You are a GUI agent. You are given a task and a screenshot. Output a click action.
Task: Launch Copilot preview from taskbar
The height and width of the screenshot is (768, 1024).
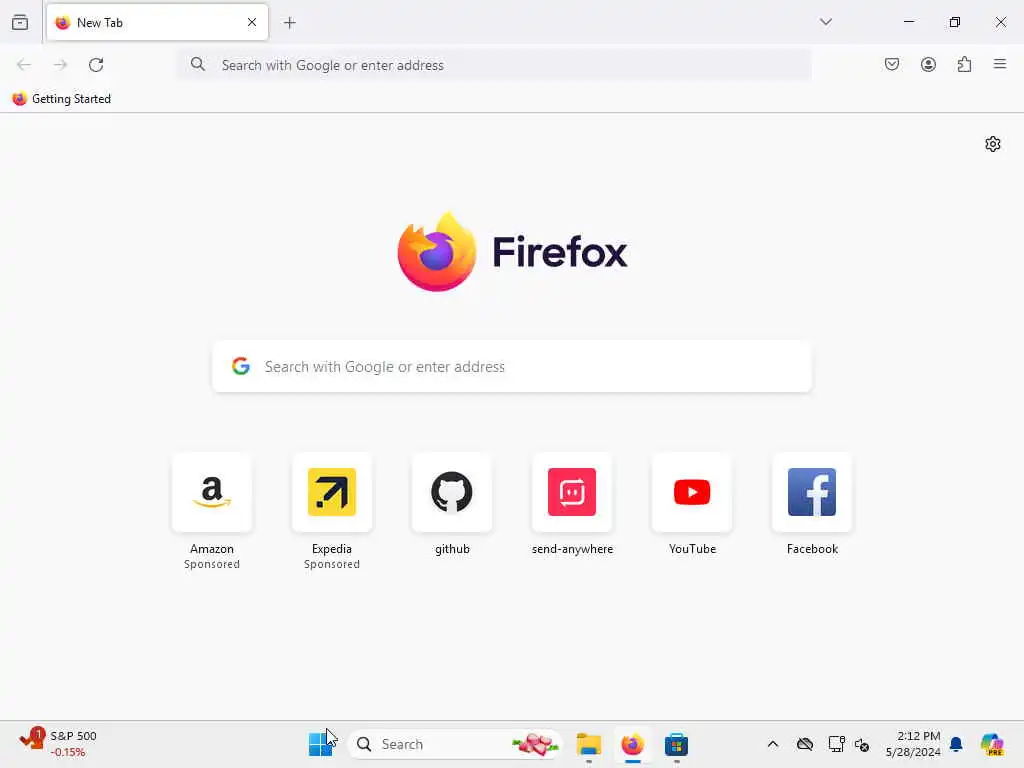(992, 744)
